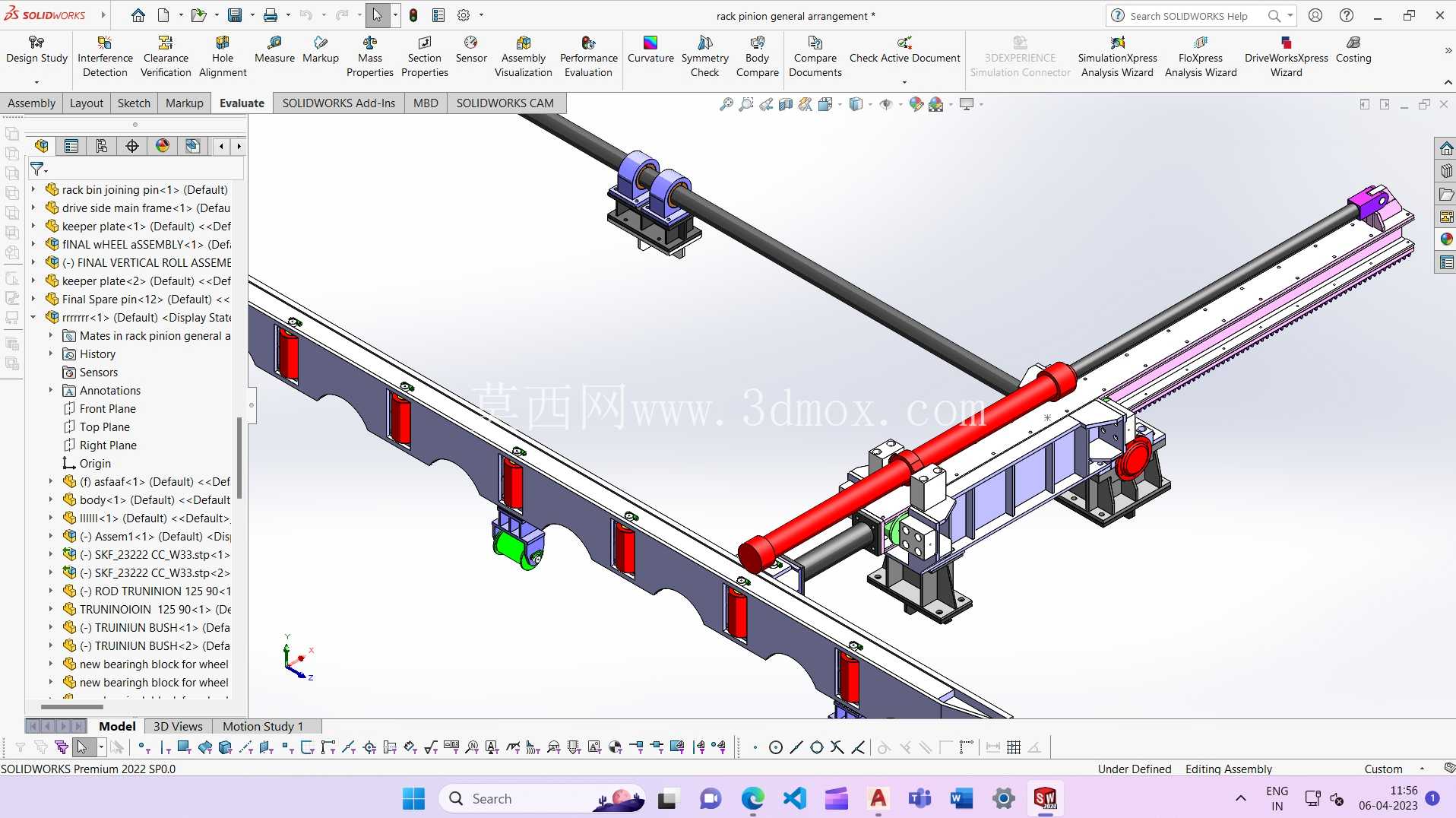Open Compare Documents
Screen dimensions: 1456x818
pyautogui.click(x=815, y=57)
